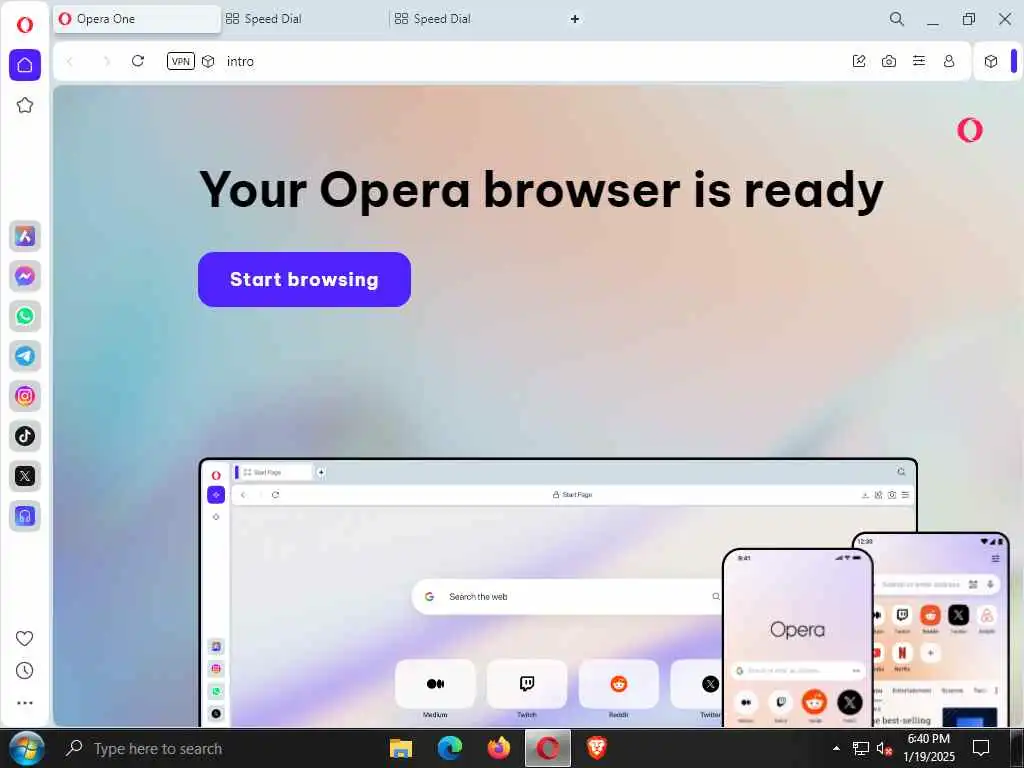The image size is (1024, 768).
Task: Go to the home Start Page sidebar button
Action: coord(25,65)
